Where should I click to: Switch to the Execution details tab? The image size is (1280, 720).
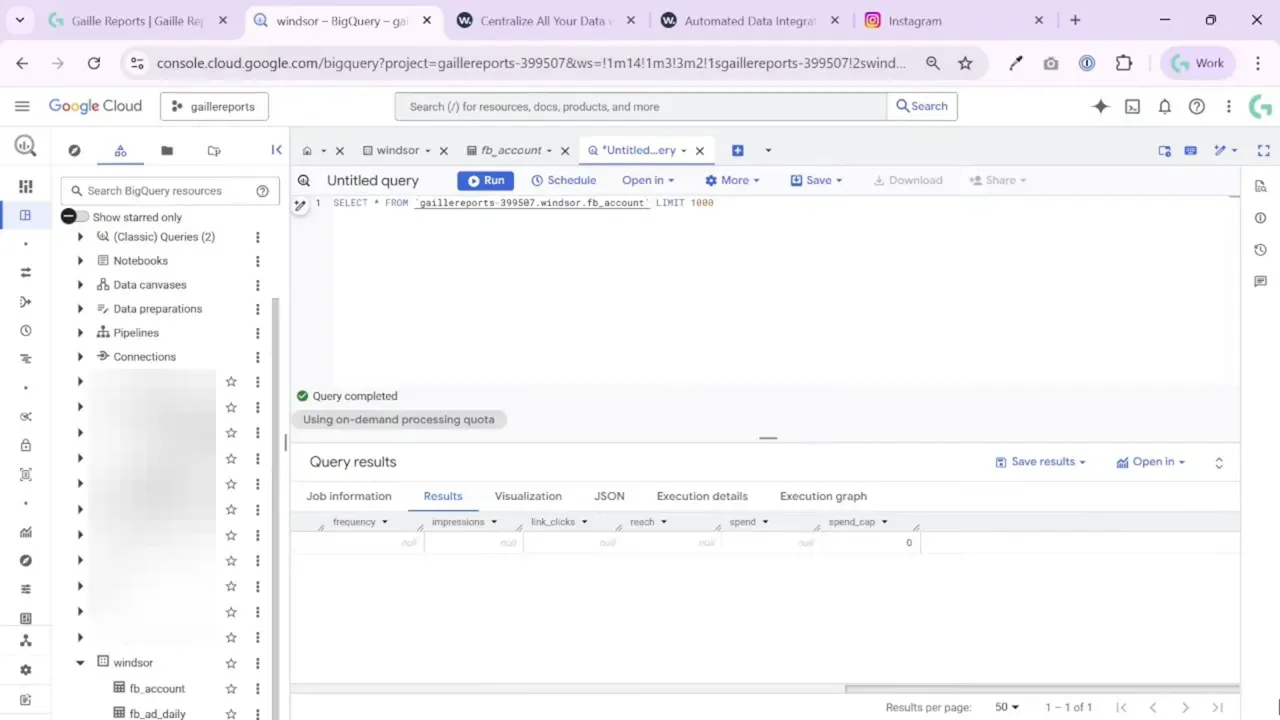point(702,496)
